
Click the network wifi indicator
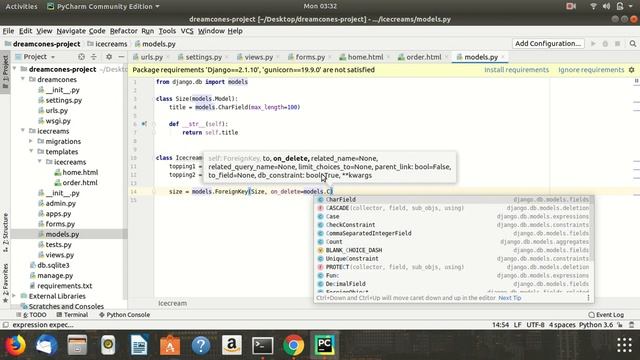coord(593,6)
